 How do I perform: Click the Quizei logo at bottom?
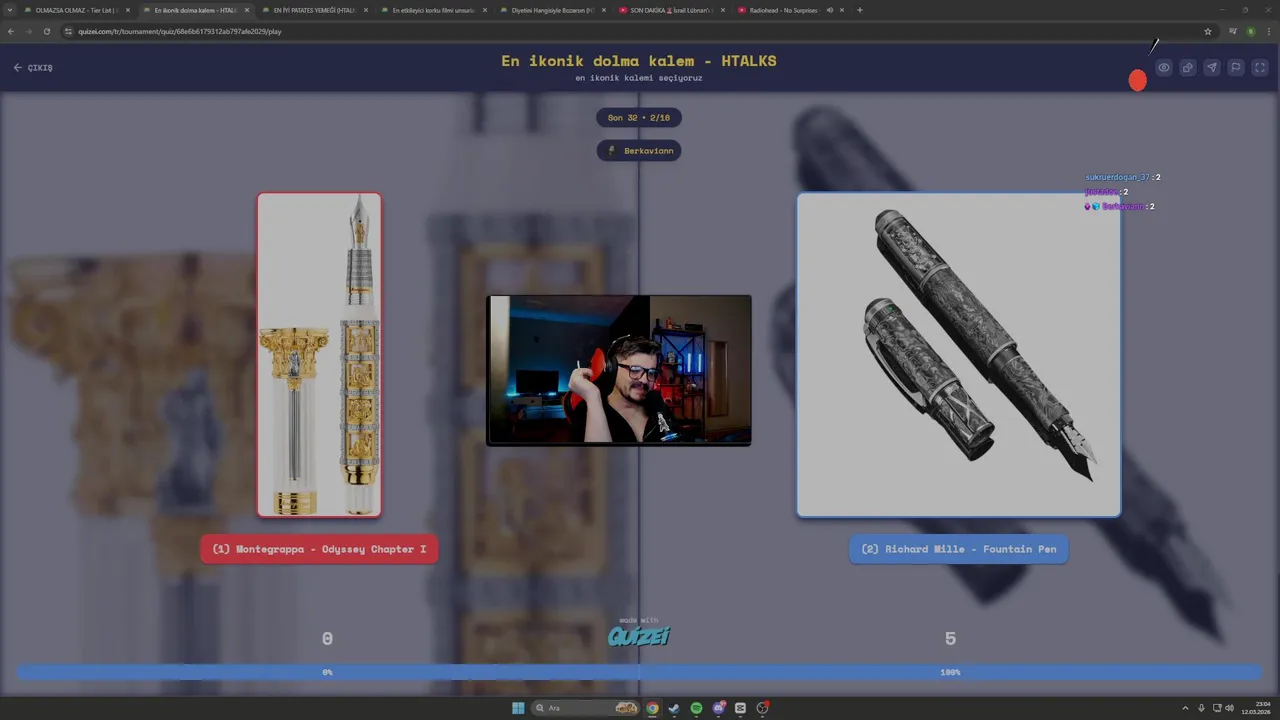639,635
